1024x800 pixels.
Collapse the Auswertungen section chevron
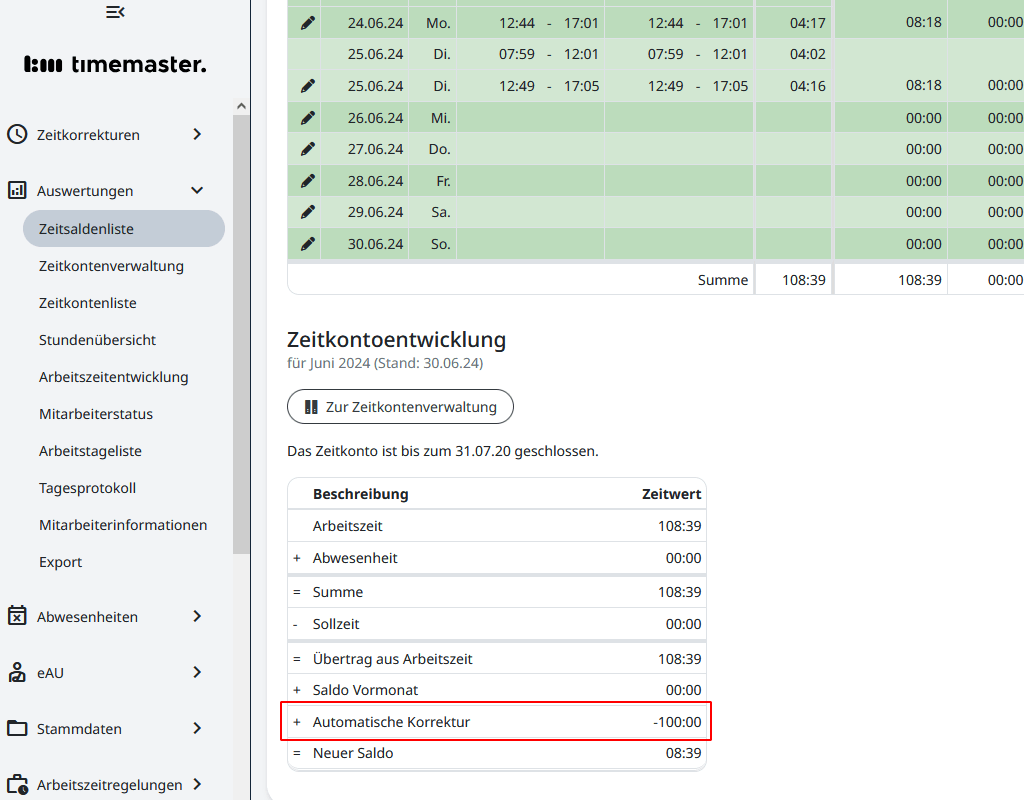tap(197, 190)
